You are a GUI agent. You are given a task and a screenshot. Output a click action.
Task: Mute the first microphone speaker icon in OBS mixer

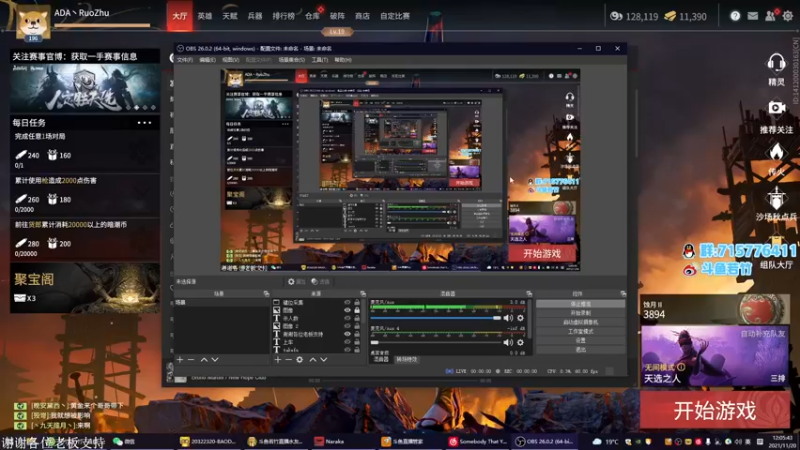508,318
